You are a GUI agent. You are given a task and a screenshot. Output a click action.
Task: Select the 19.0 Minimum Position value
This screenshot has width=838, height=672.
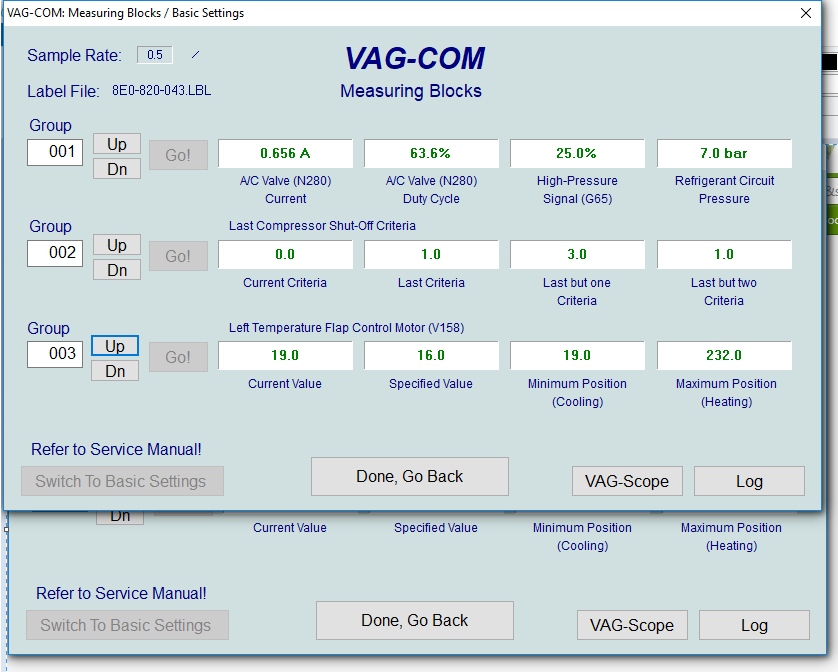pos(577,356)
